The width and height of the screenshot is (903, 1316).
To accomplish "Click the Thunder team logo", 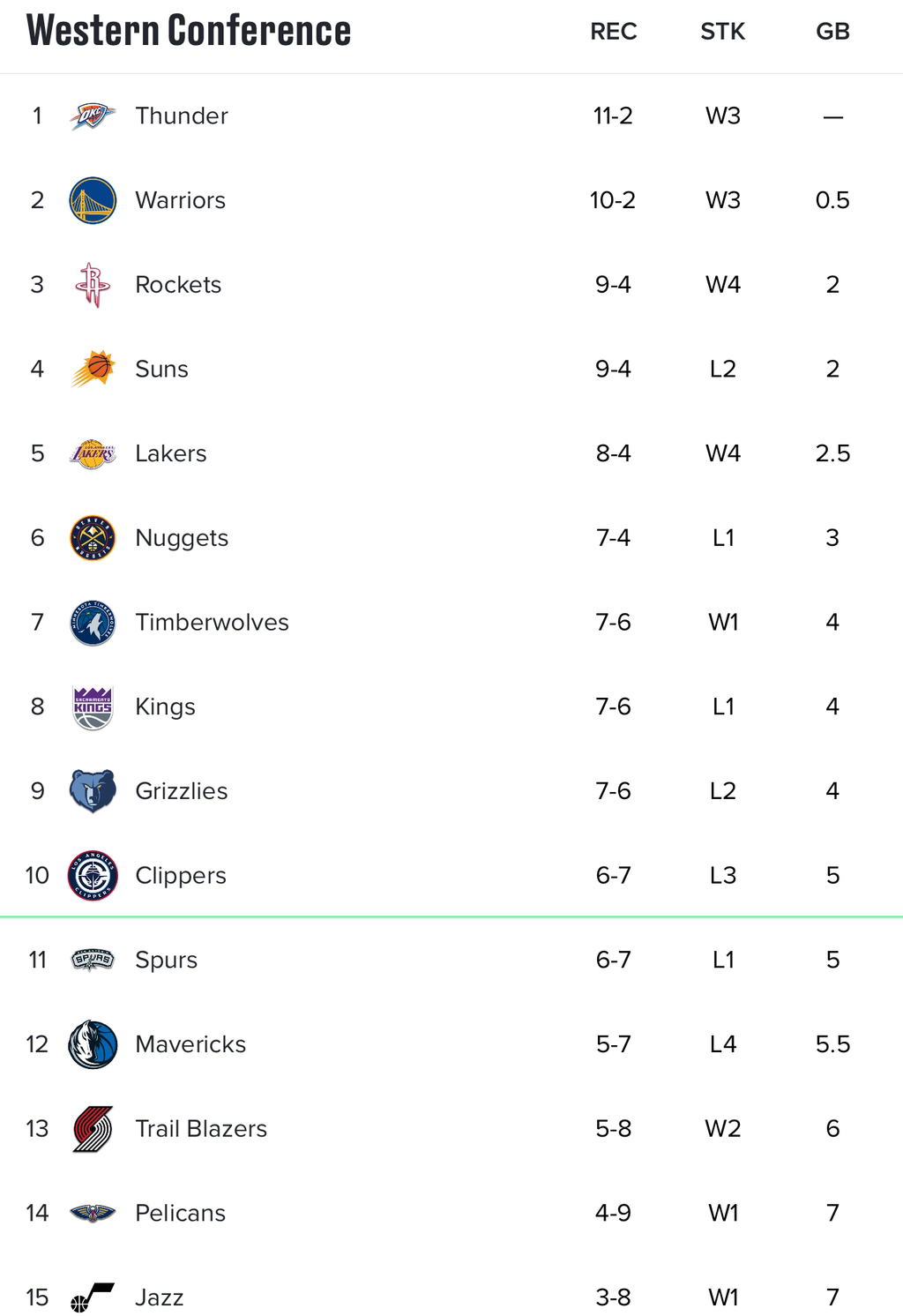I will coord(93,116).
